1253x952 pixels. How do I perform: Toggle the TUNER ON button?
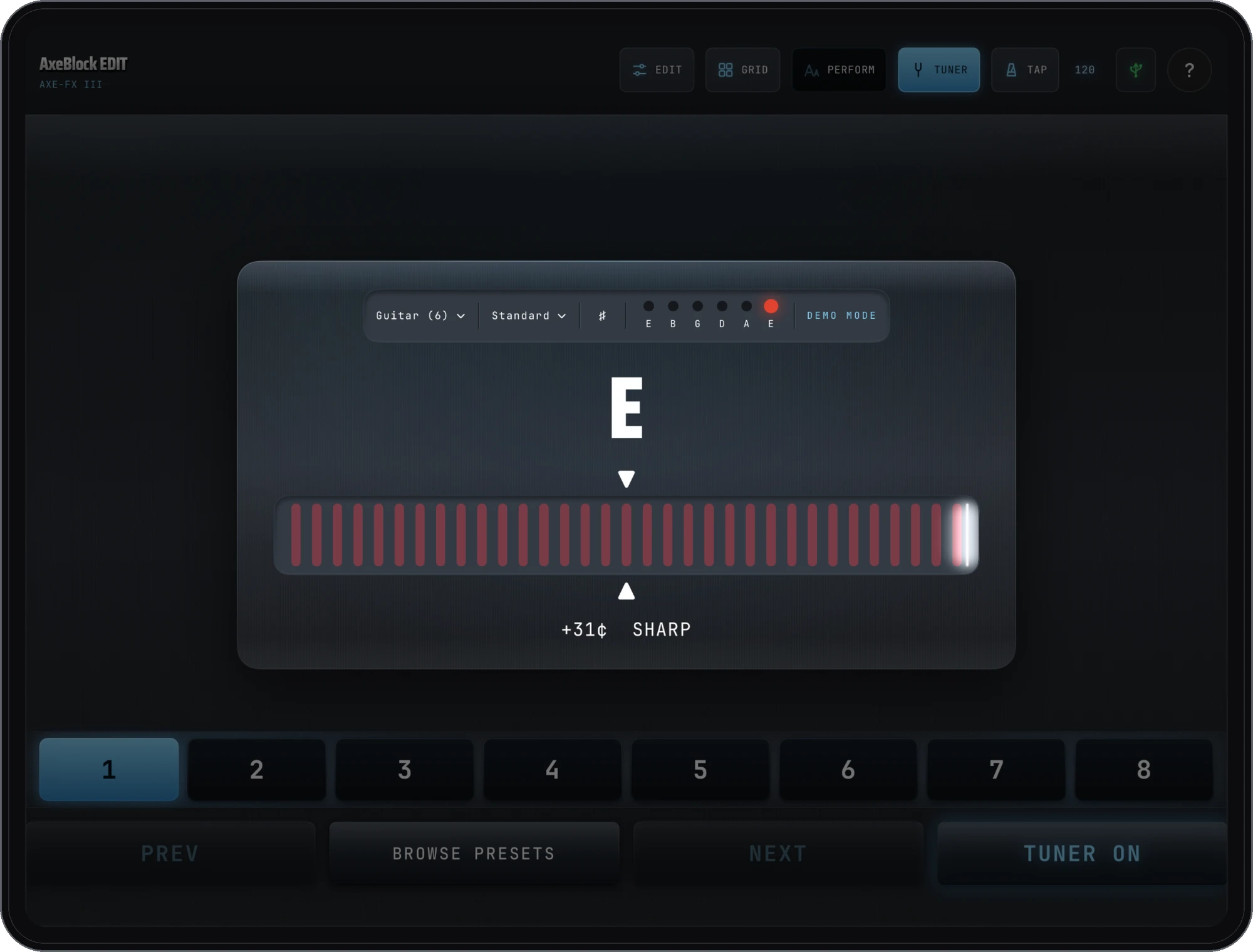coord(1082,853)
